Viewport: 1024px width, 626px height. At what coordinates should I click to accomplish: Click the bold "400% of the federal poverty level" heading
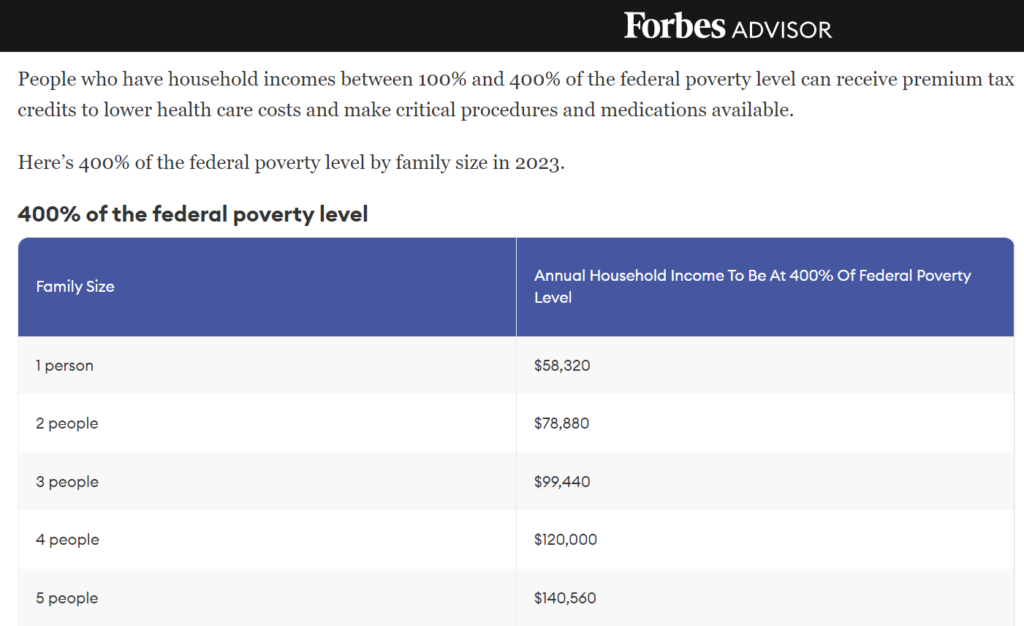click(193, 214)
